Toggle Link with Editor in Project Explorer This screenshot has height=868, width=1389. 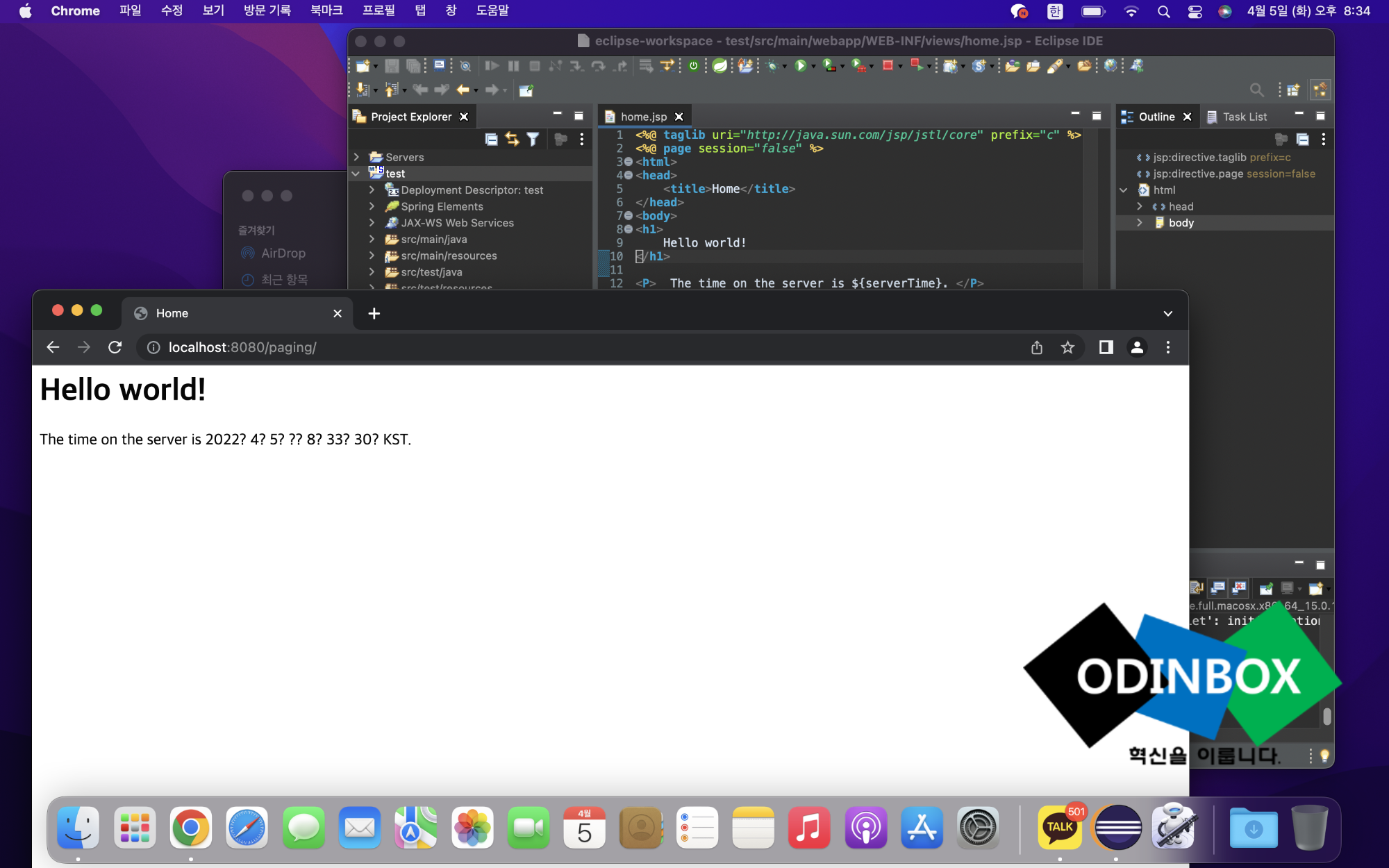tap(512, 140)
